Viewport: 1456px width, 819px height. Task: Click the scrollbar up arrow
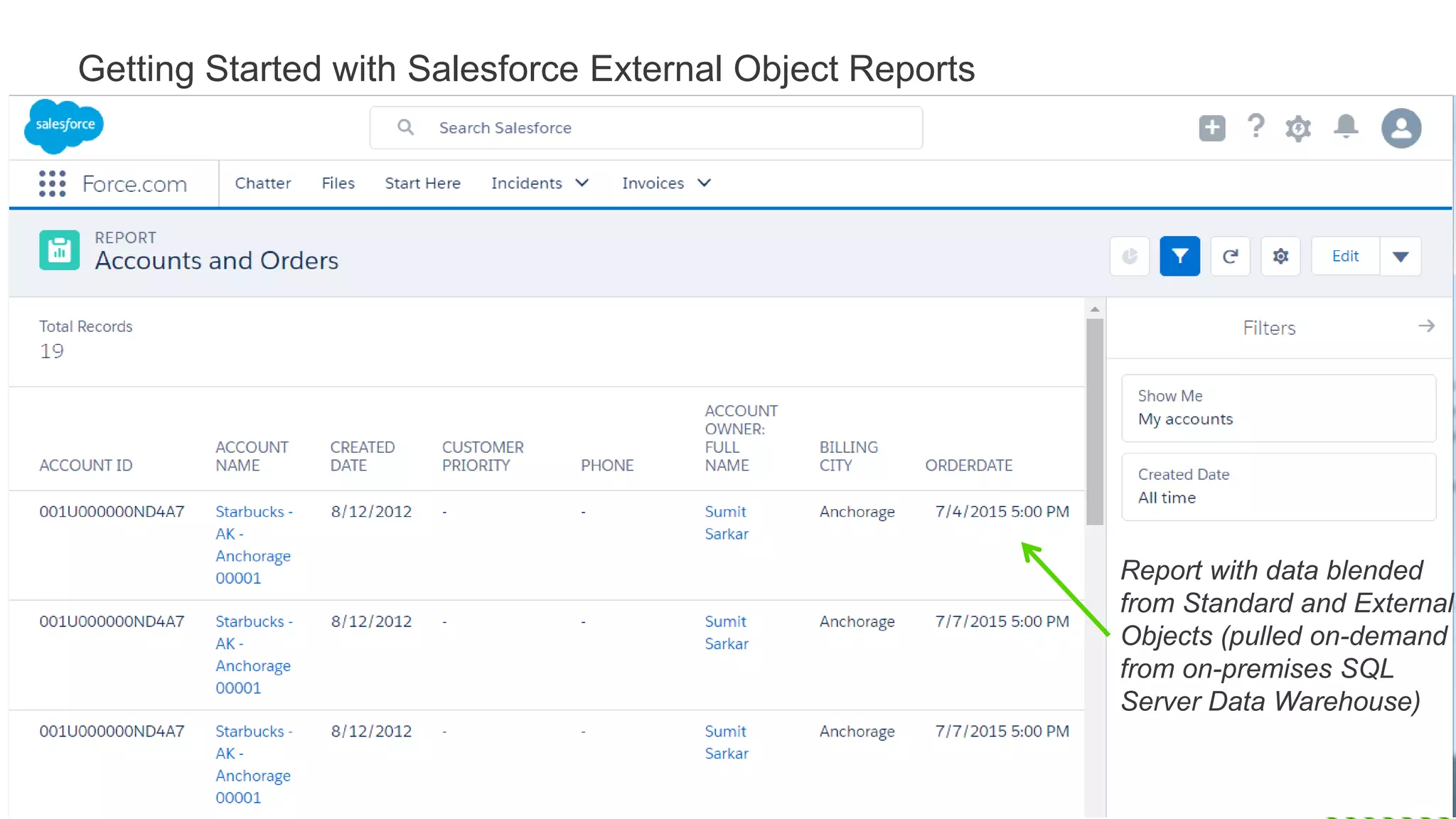click(x=1095, y=309)
